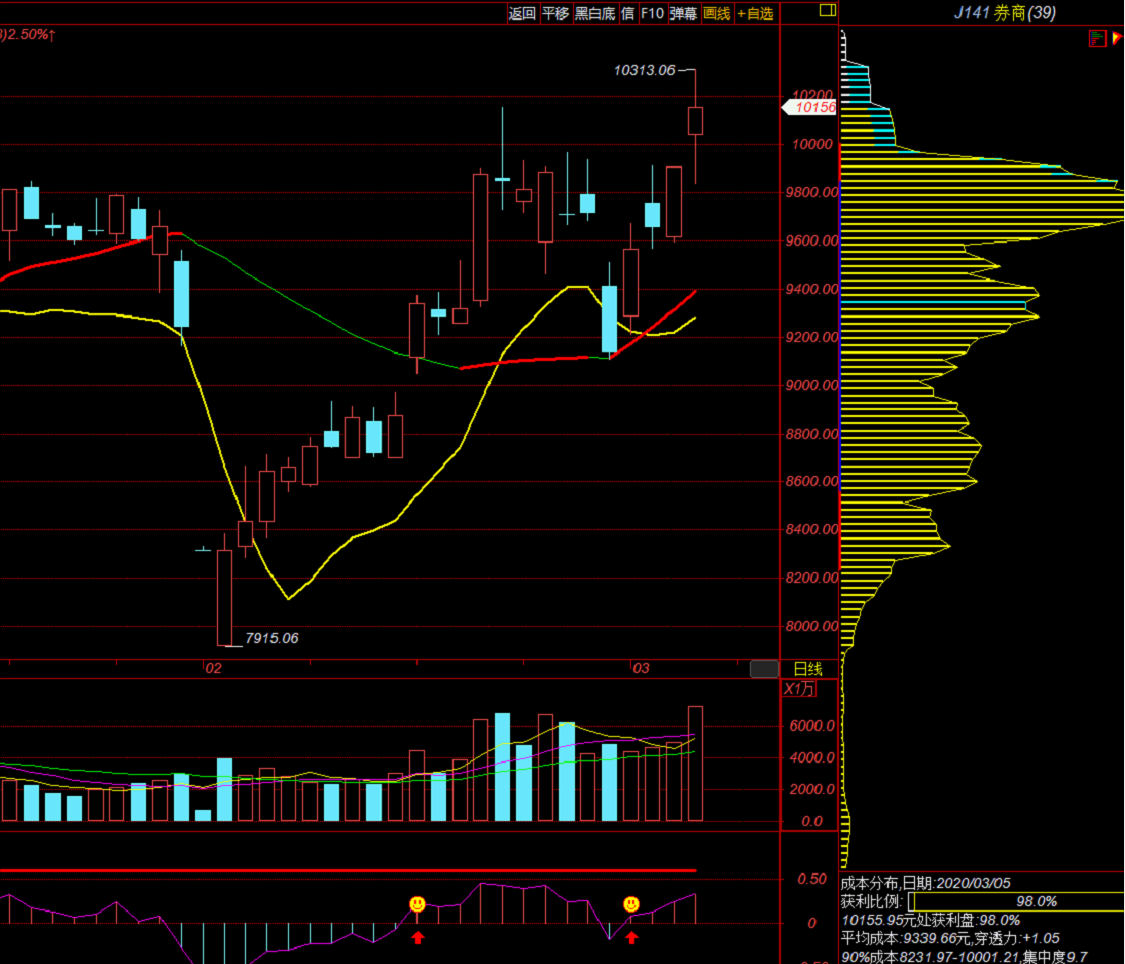This screenshot has width=1125, height=964.
Task: Toggle 黑白底 background color mode
Action: pos(596,14)
